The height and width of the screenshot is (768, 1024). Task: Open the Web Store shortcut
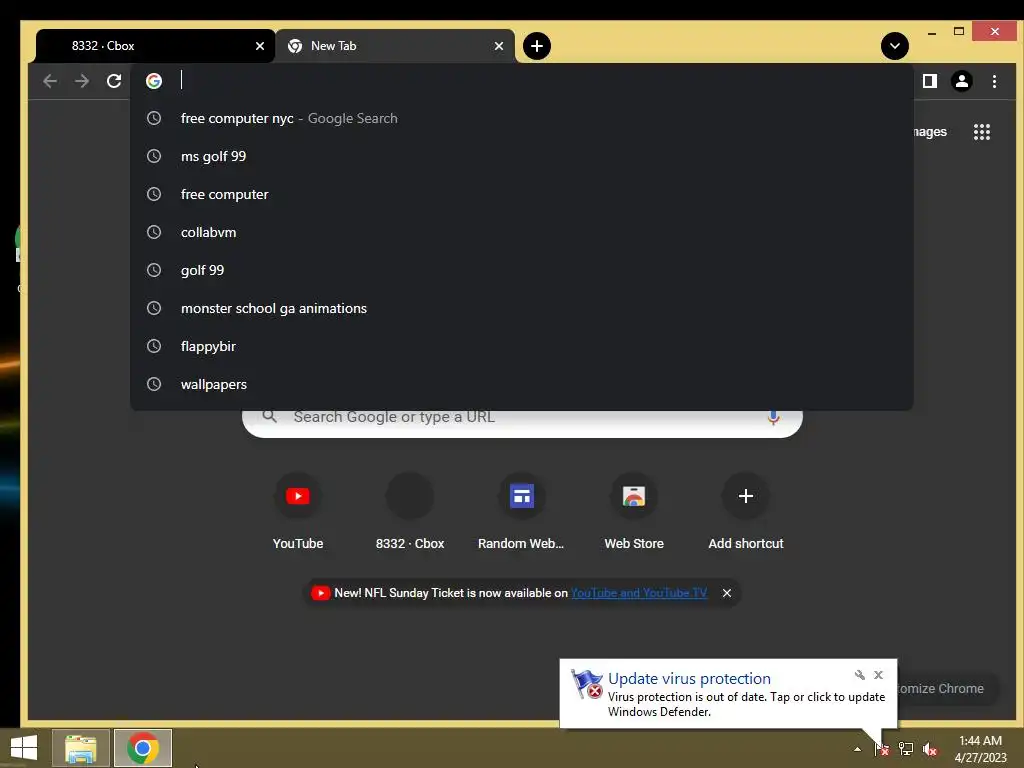point(633,512)
